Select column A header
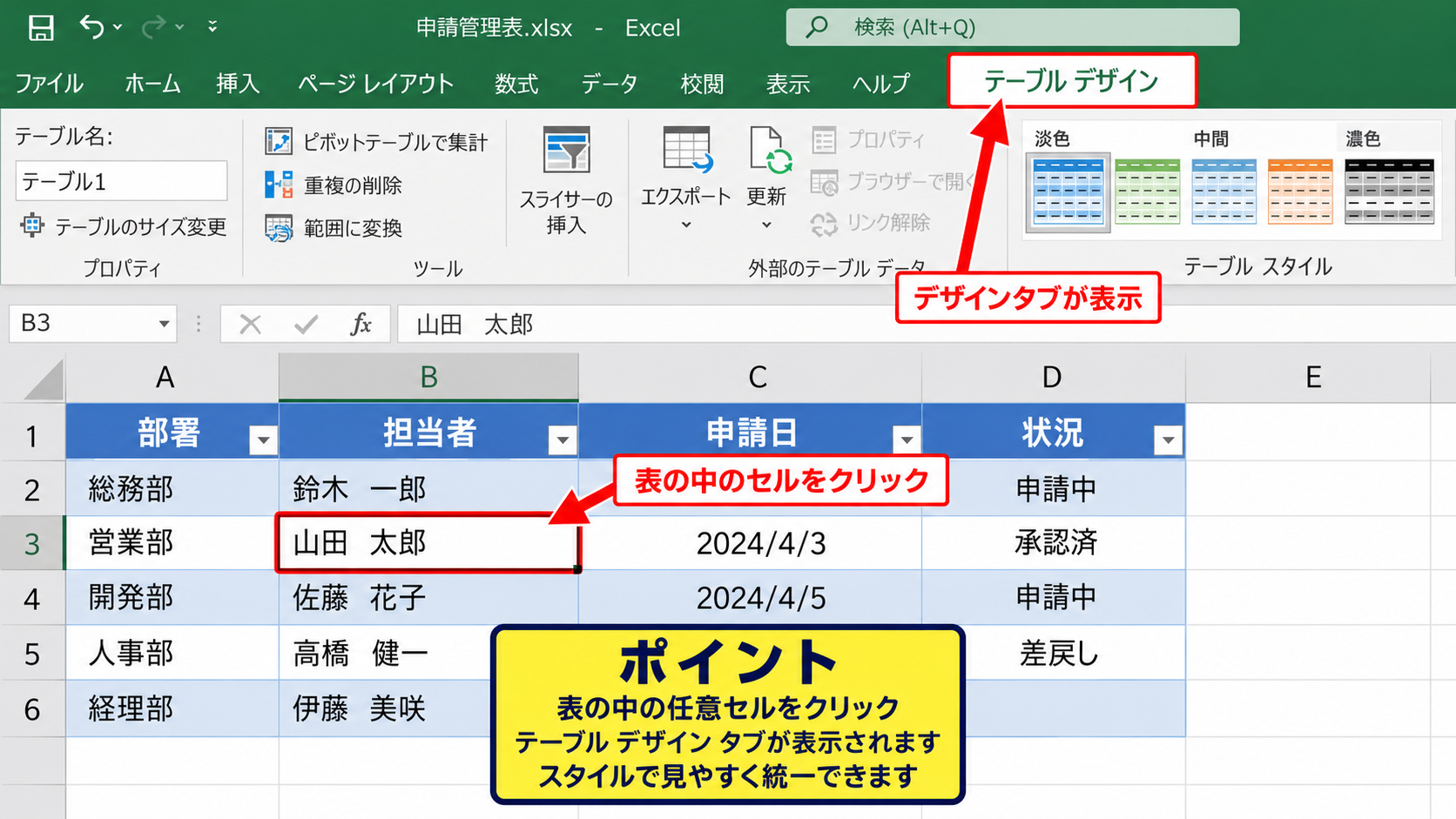Viewport: 1456px width, 819px height. click(172, 377)
